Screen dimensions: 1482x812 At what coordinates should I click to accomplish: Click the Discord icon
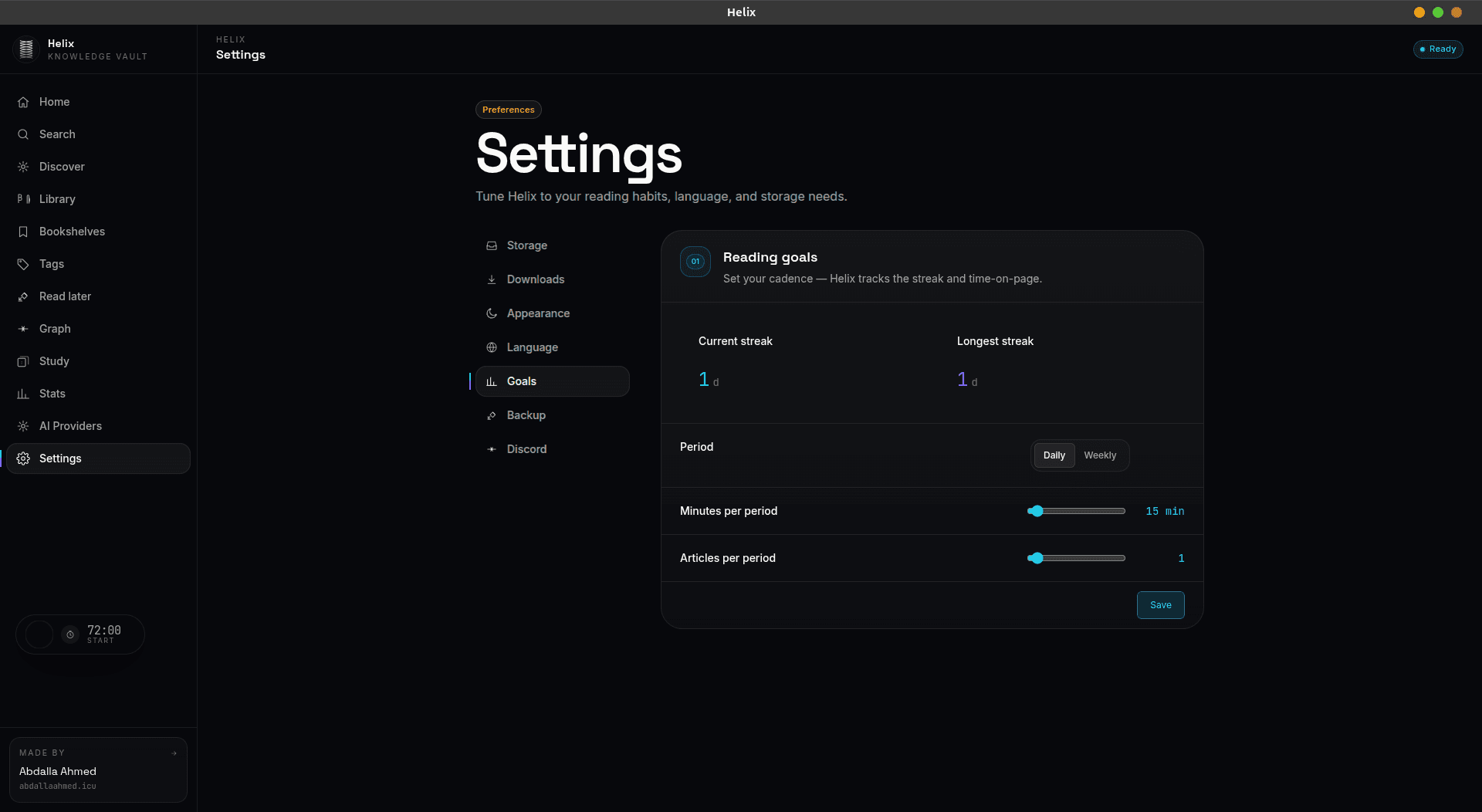492,449
